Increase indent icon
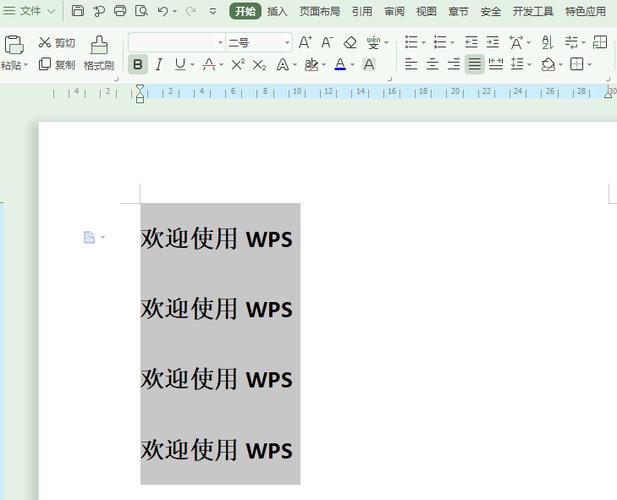This screenshot has width=617, height=500. (x=492, y=42)
